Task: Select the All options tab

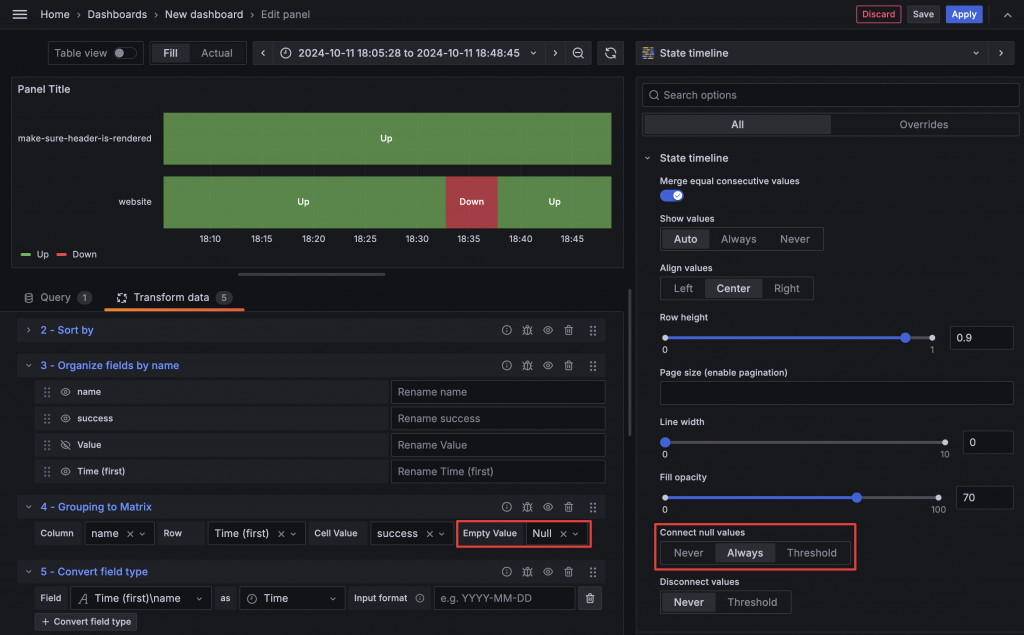Action: point(737,124)
